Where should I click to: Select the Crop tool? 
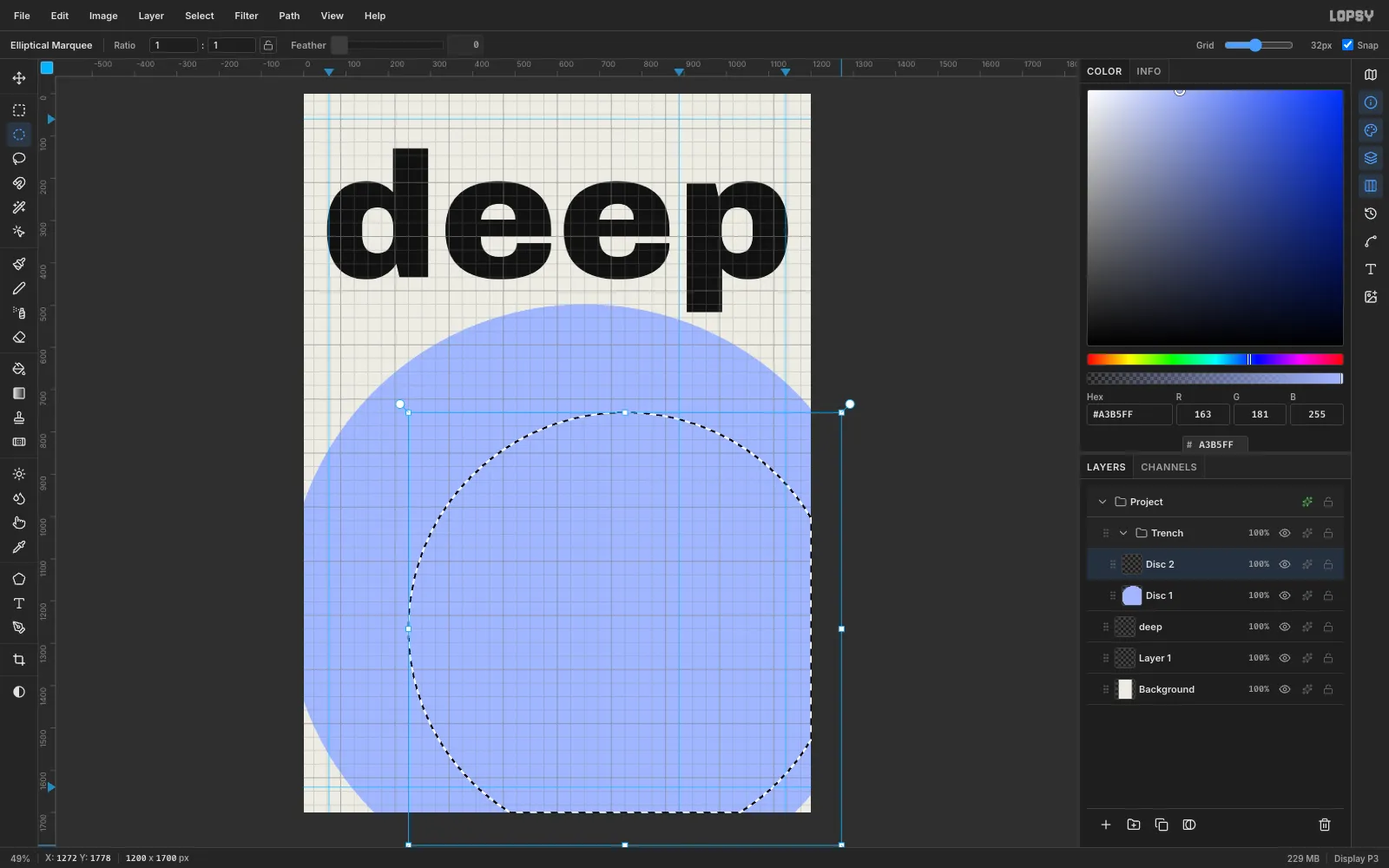19,660
